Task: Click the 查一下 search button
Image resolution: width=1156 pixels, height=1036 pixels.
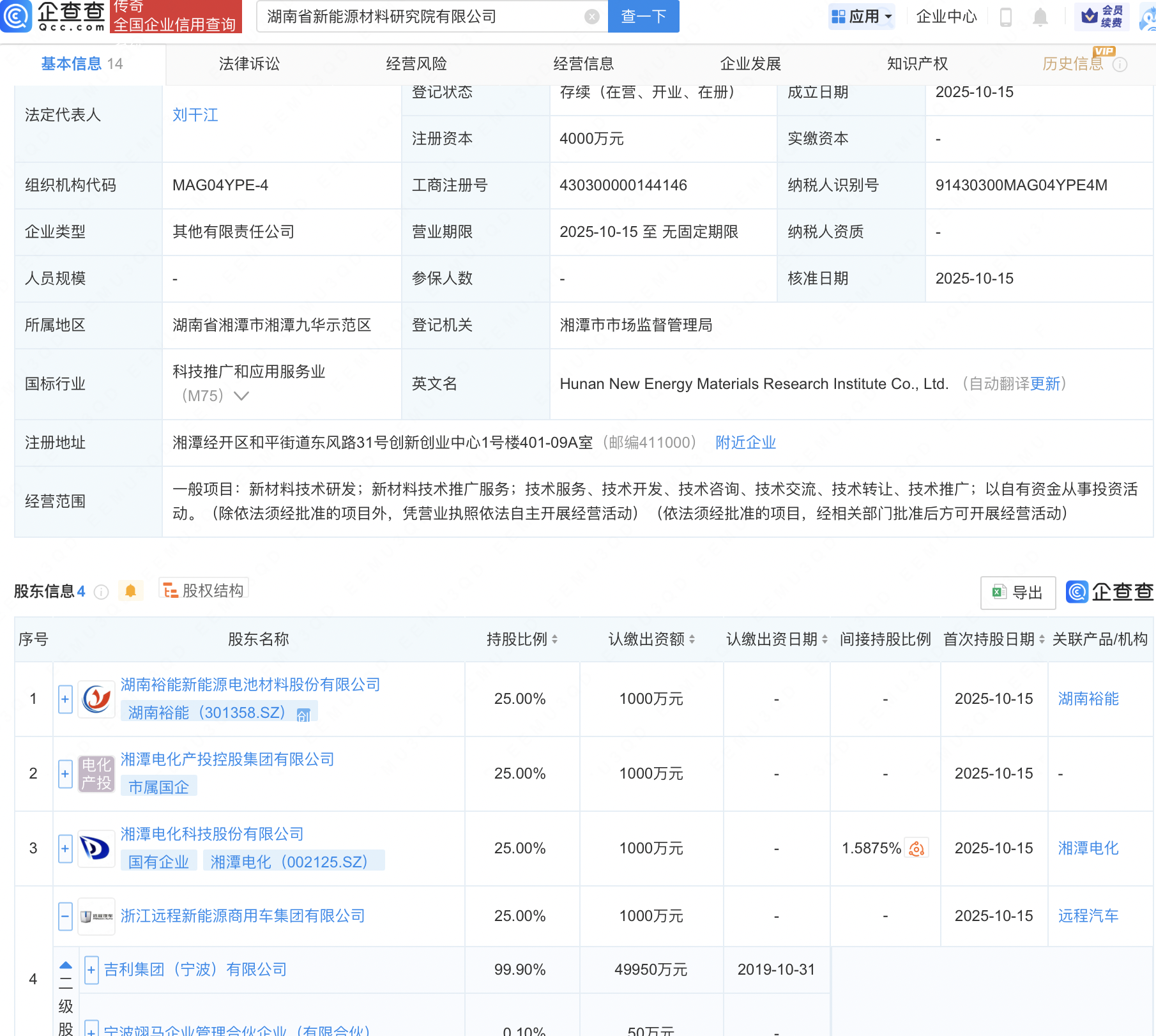Action: (x=643, y=17)
